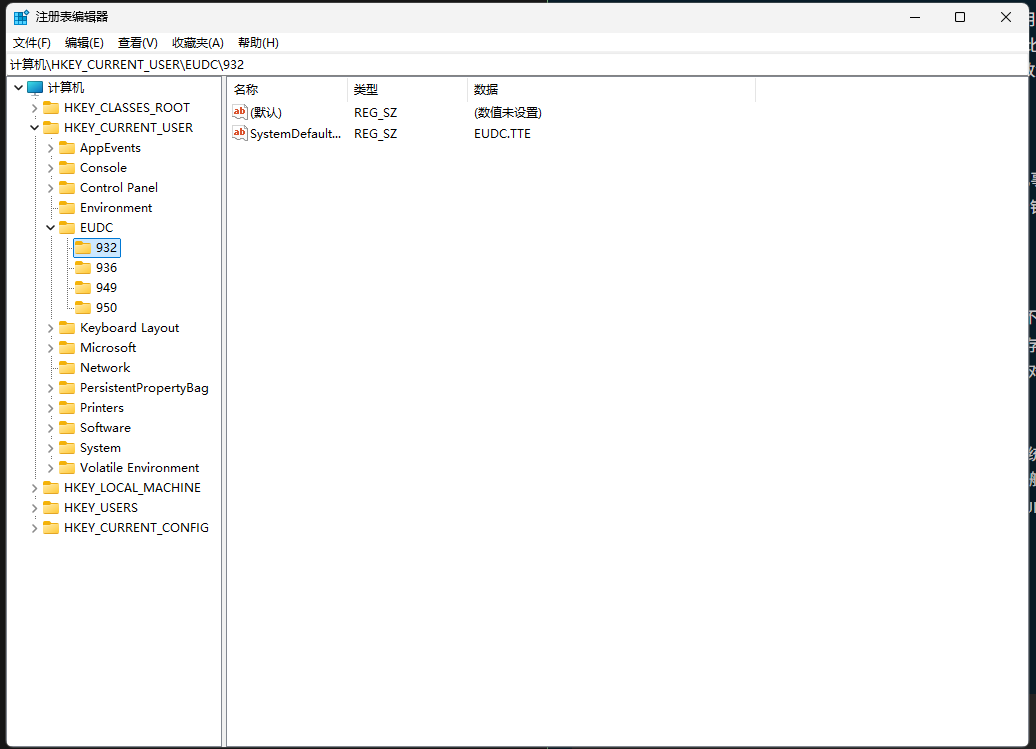Screen dimensions: 1036x749
Task: Click the Printers folder icon
Action: 67,408
